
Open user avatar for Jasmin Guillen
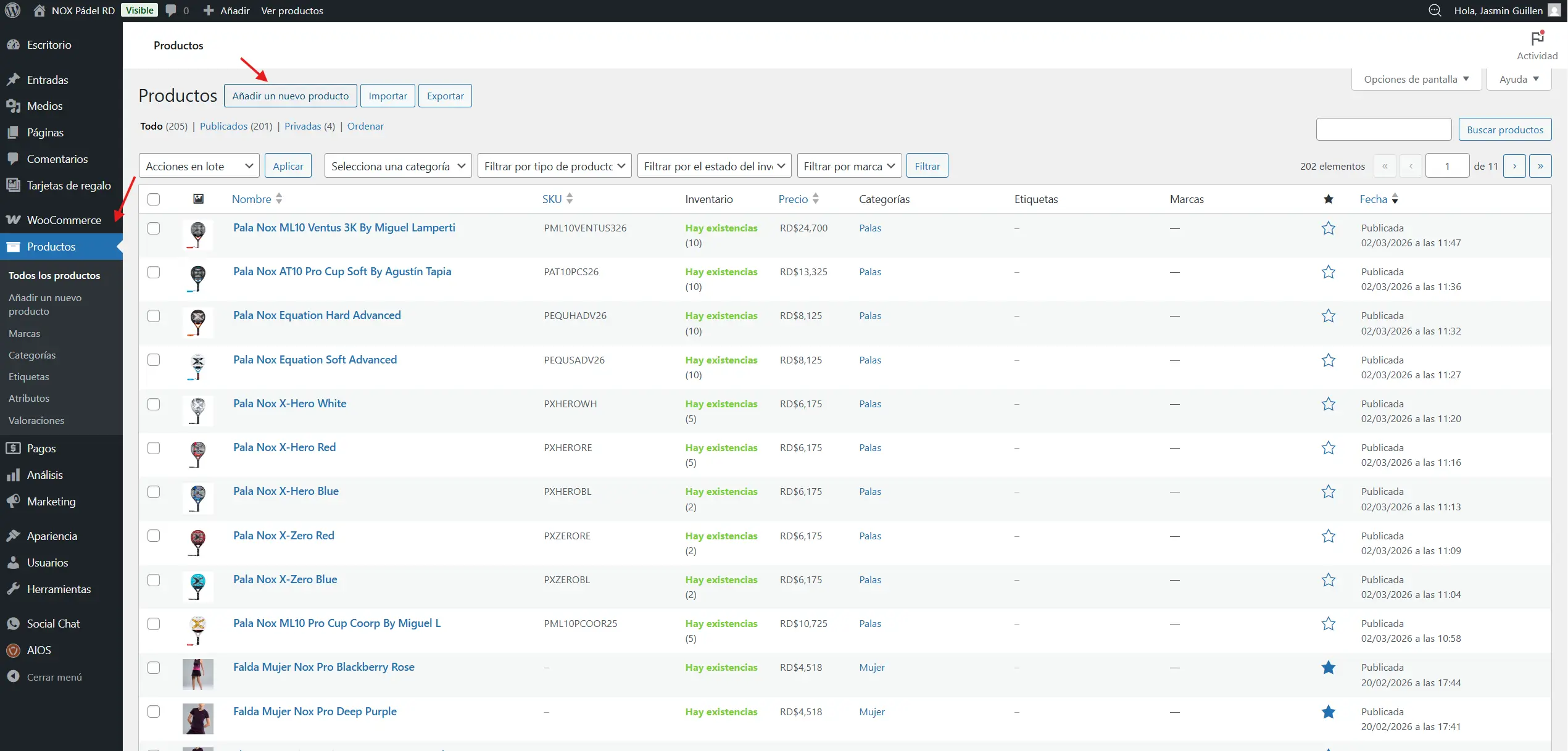(x=1554, y=10)
